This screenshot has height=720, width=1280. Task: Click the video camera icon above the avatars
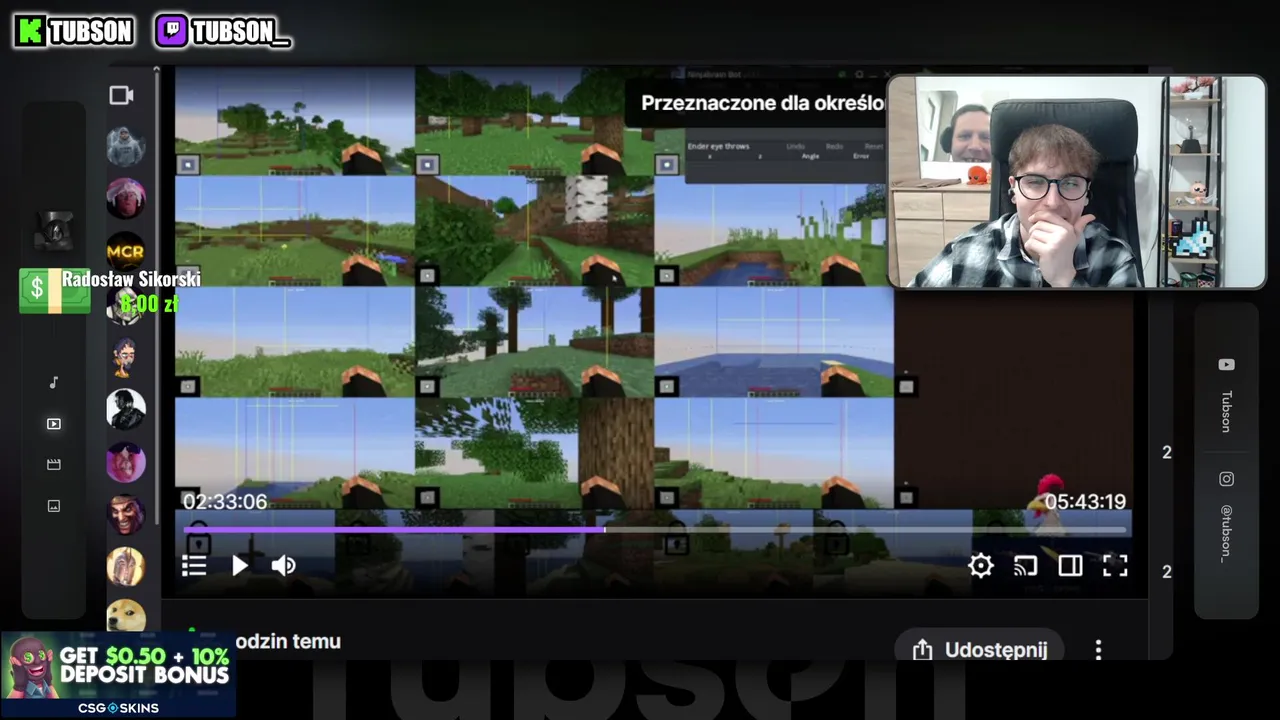tap(121, 95)
